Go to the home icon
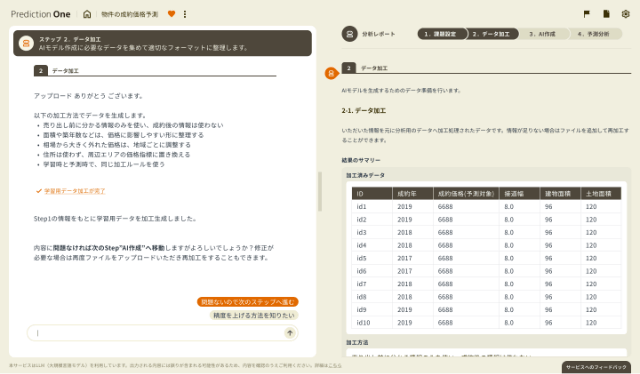This screenshot has height=374, width=640. (x=87, y=14)
